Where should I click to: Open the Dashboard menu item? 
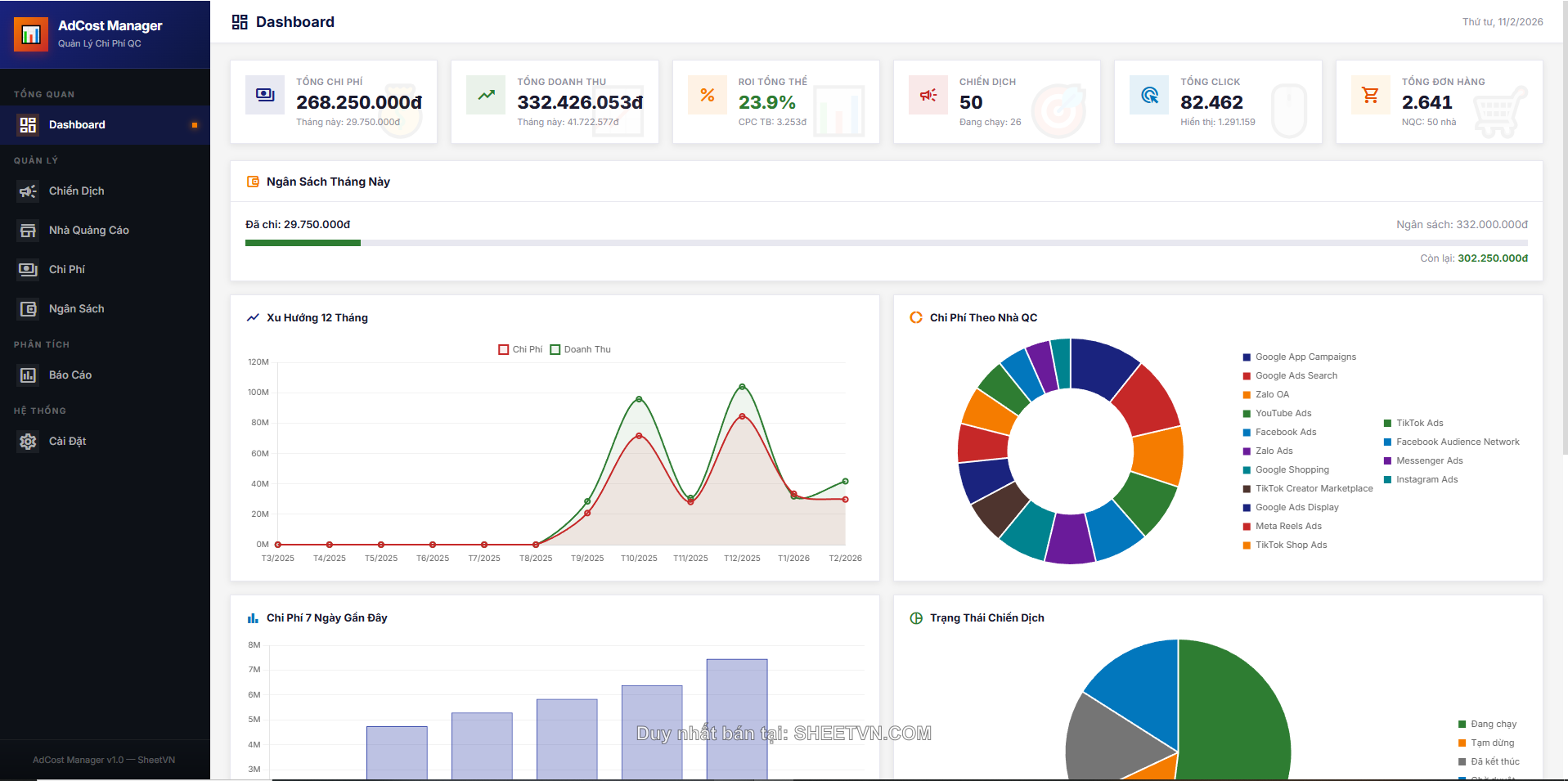coord(77,125)
